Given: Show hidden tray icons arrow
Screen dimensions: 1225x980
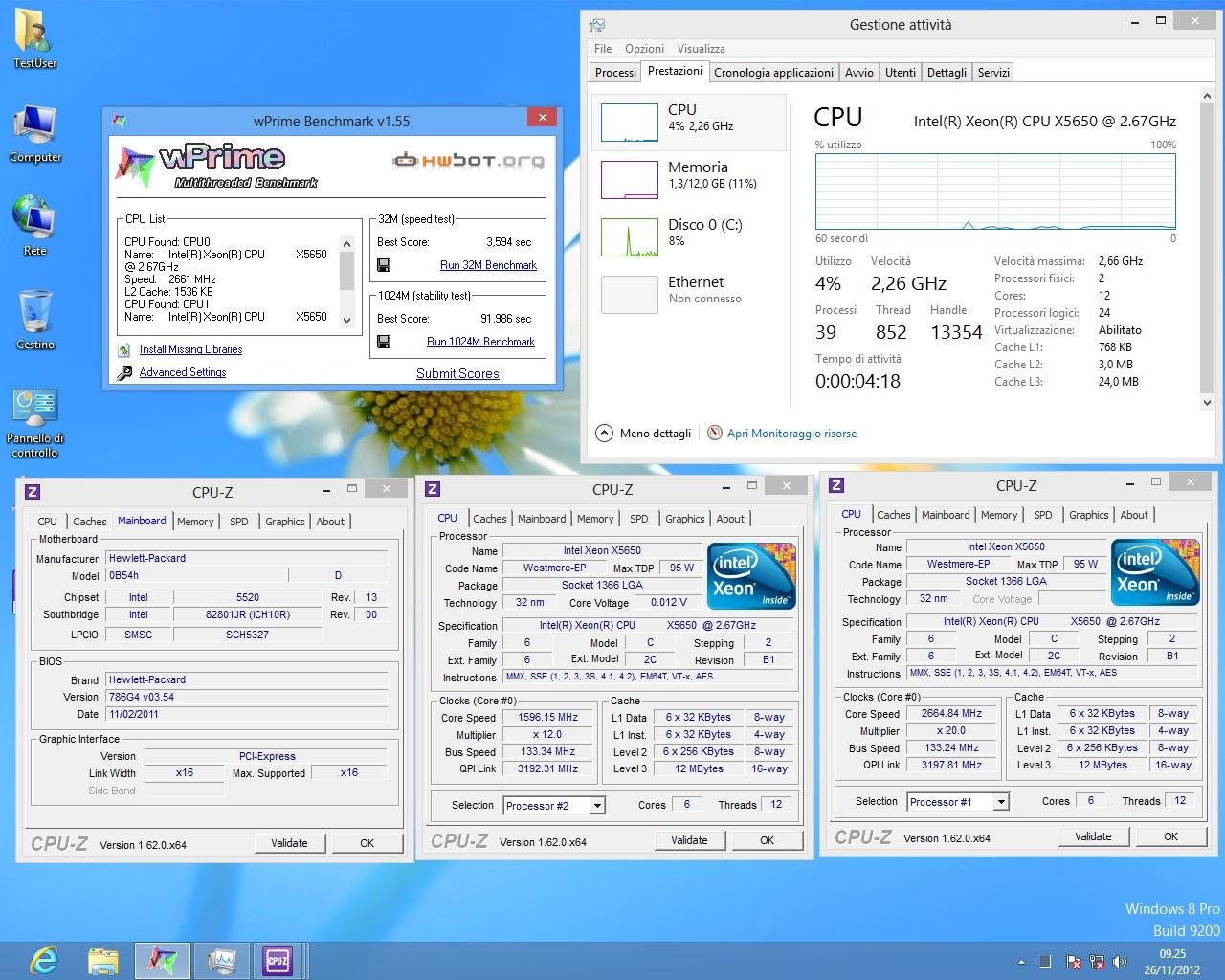Looking at the screenshot, I should pos(1023,961).
